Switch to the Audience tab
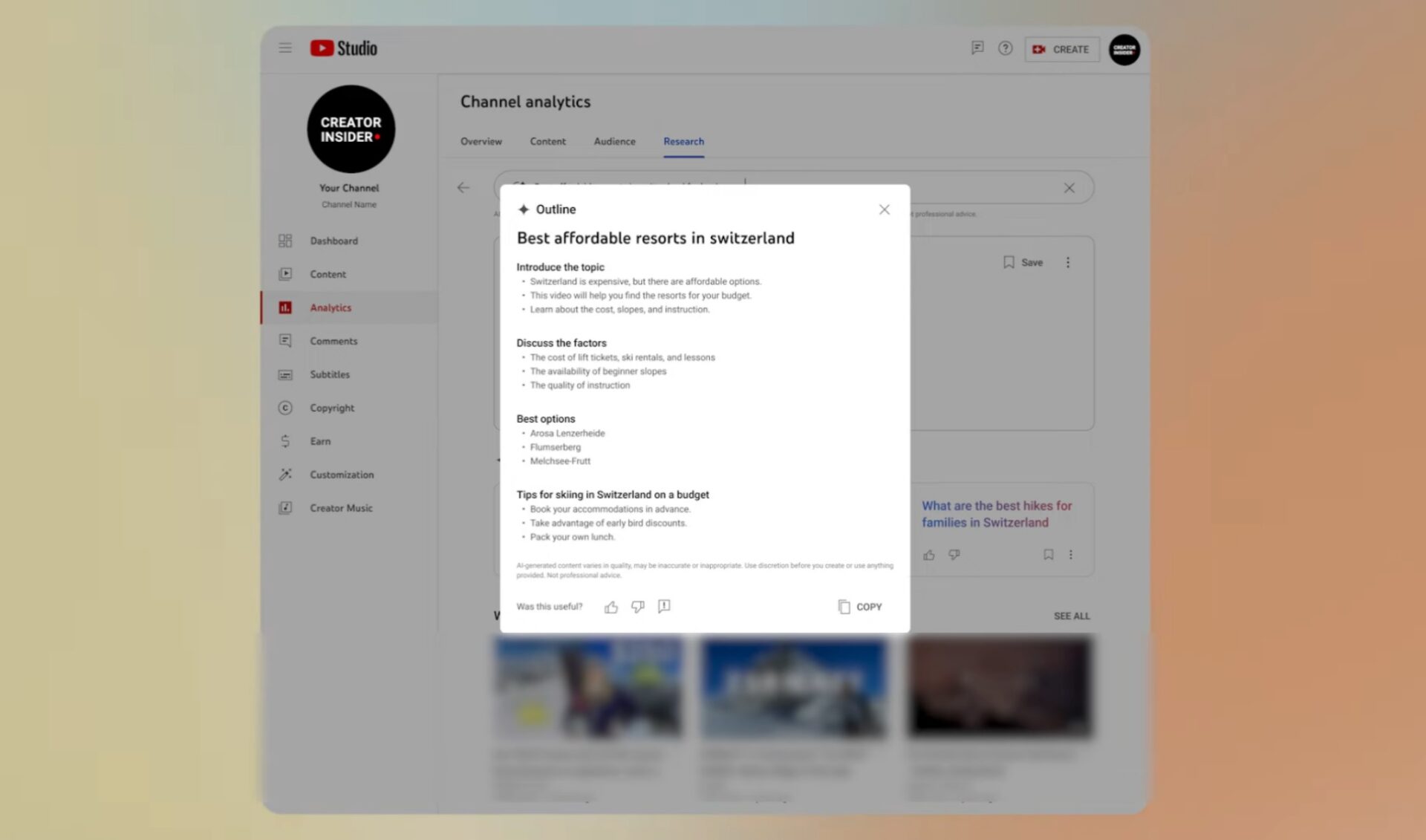 click(614, 141)
